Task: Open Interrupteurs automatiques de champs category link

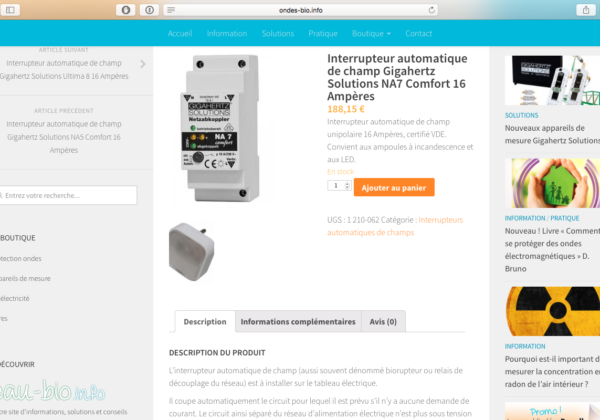Action: pyautogui.click(x=395, y=226)
